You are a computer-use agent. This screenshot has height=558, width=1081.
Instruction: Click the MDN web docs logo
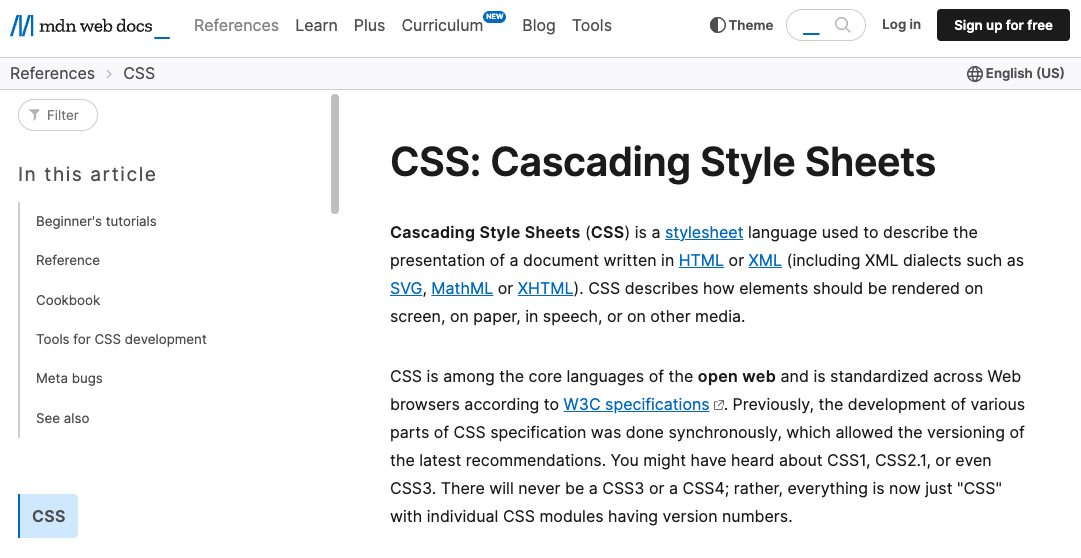click(89, 26)
